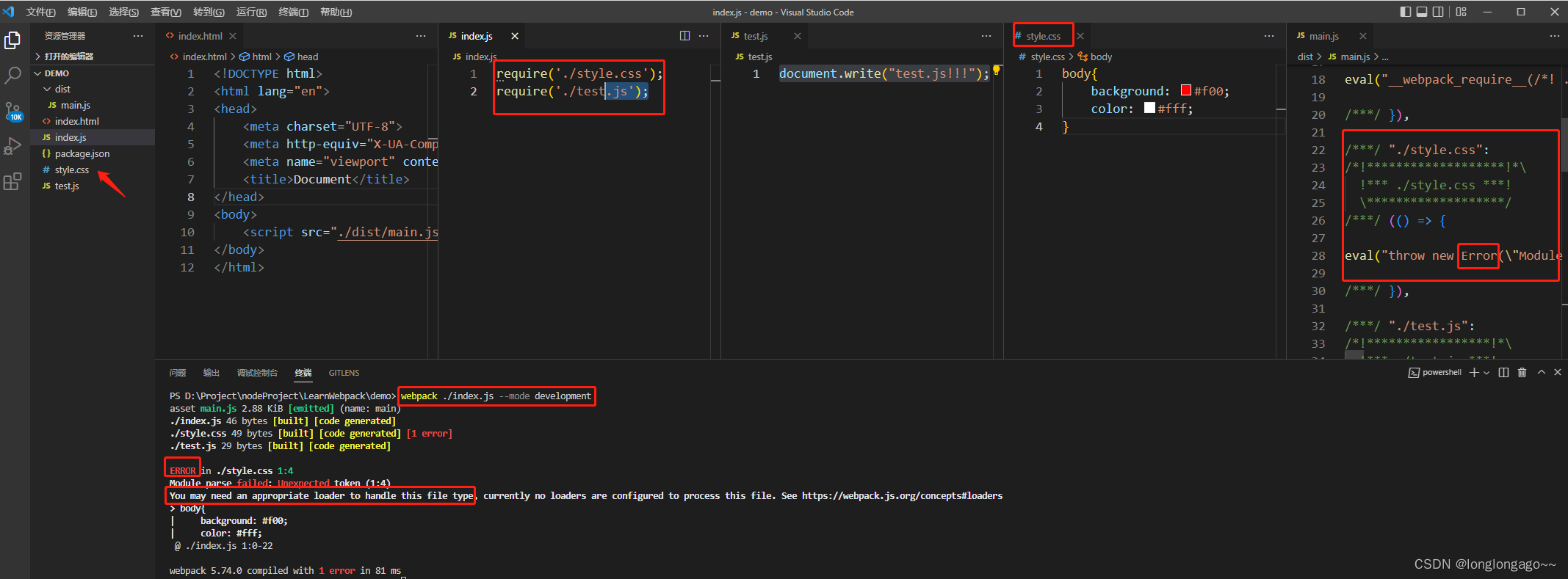Image resolution: width=1568 pixels, height=579 pixels.
Task: Open more actions for index.js editor group
Action: tap(704, 36)
